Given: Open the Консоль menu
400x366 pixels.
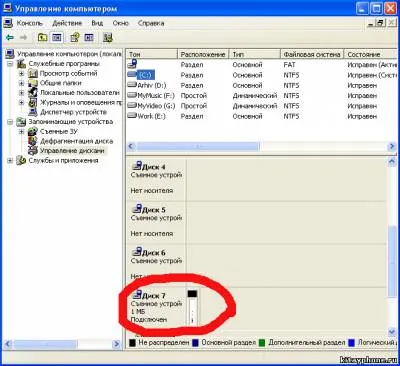Looking at the screenshot, I should [29, 23].
